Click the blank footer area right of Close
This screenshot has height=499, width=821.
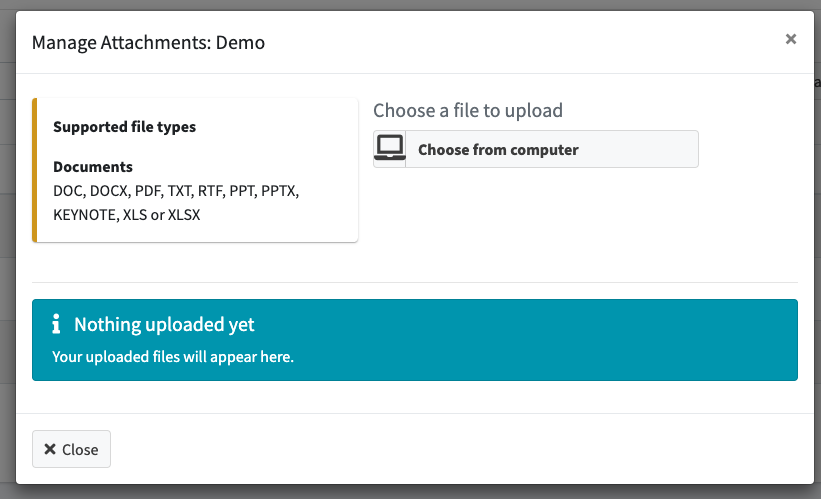(x=450, y=449)
